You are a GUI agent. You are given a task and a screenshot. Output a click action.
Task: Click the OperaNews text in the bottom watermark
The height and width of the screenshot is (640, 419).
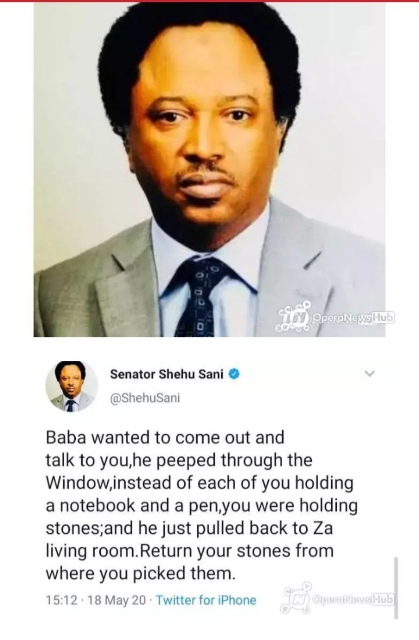(x=343, y=599)
